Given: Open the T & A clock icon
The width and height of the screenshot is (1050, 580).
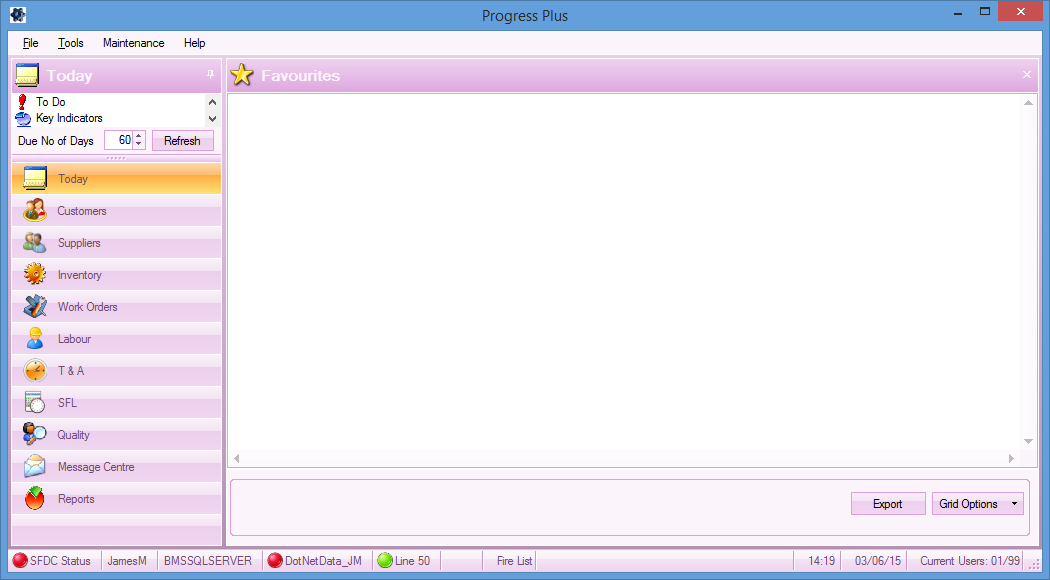Looking at the screenshot, I should tap(35, 371).
